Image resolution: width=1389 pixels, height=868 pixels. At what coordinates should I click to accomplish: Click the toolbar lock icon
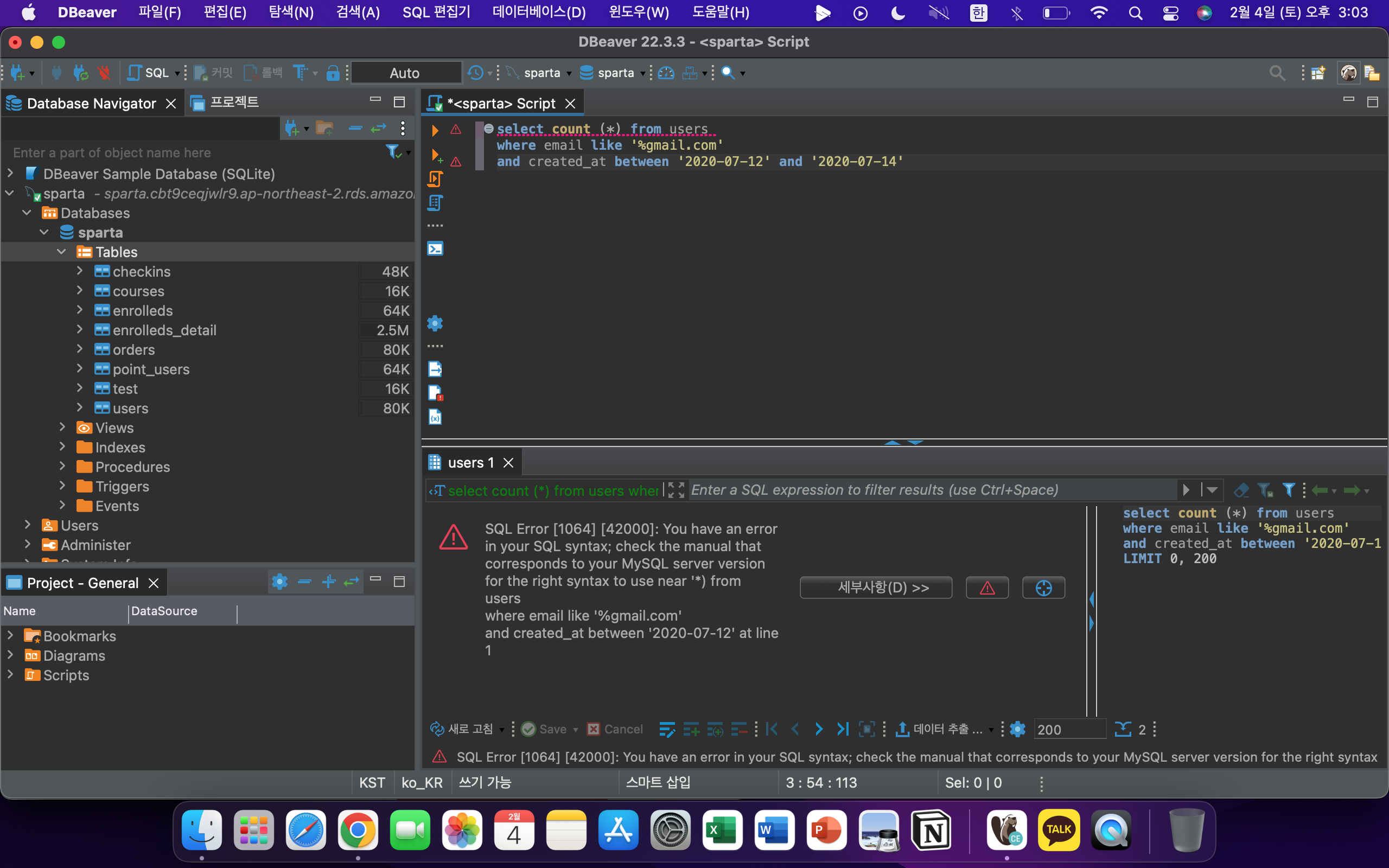point(333,73)
